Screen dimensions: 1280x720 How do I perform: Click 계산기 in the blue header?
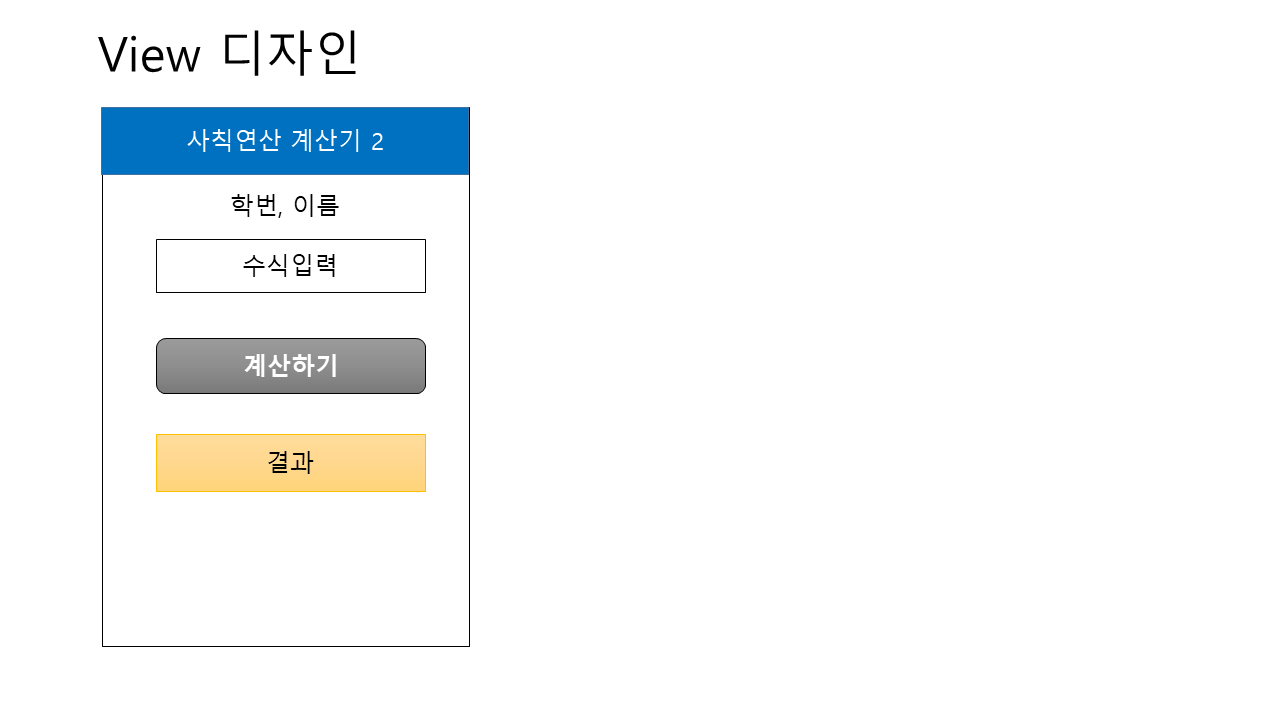(x=325, y=141)
